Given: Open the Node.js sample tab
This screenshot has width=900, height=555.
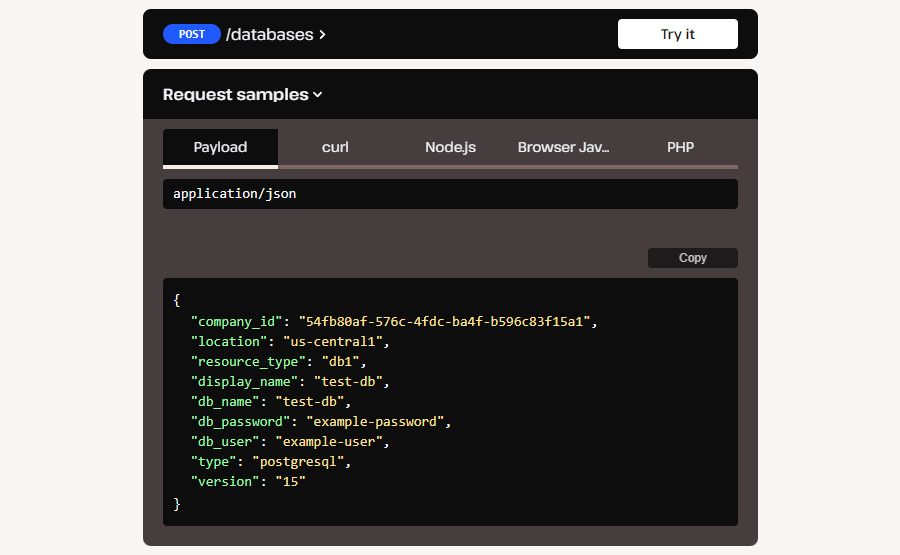Looking at the screenshot, I should 450,147.
